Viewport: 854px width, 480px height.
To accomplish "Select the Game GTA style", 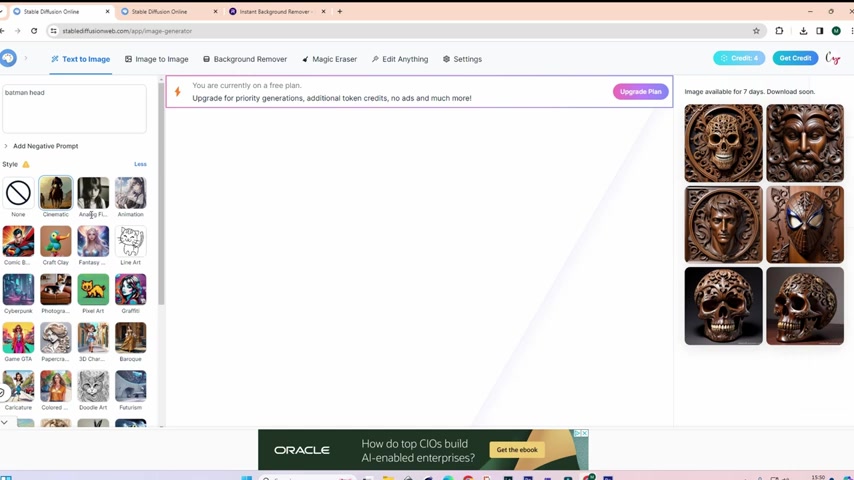I will [18, 338].
